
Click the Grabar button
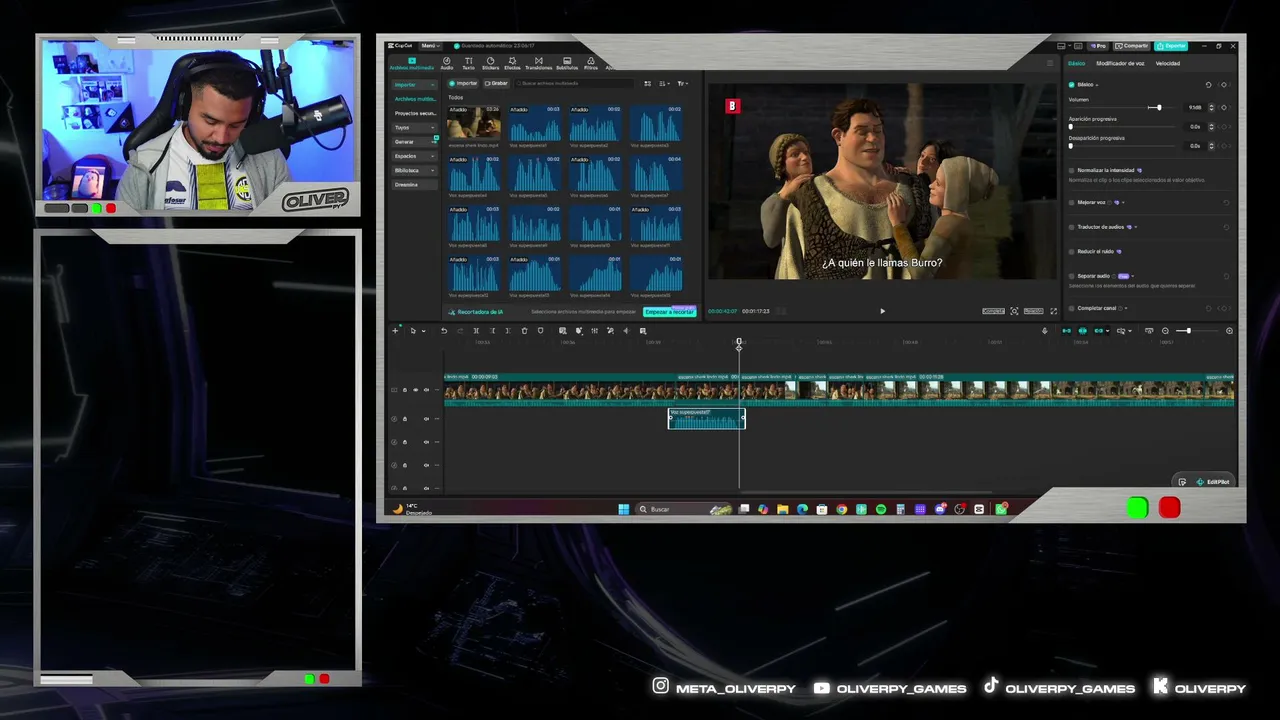pos(497,84)
